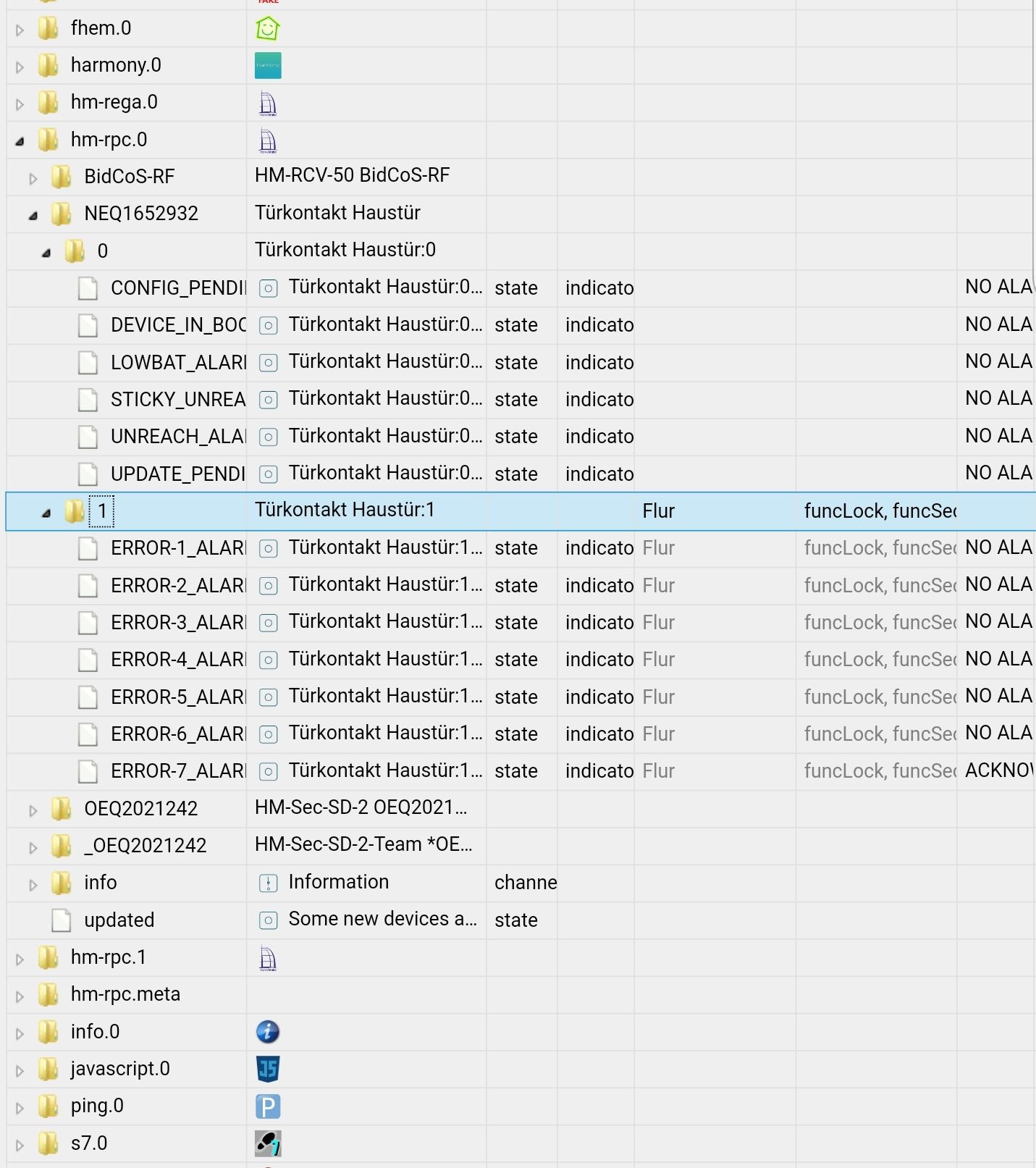The width and height of the screenshot is (1036, 1168).
Task: Click the folder icon of BidCoS-RF
Action: click(x=62, y=177)
